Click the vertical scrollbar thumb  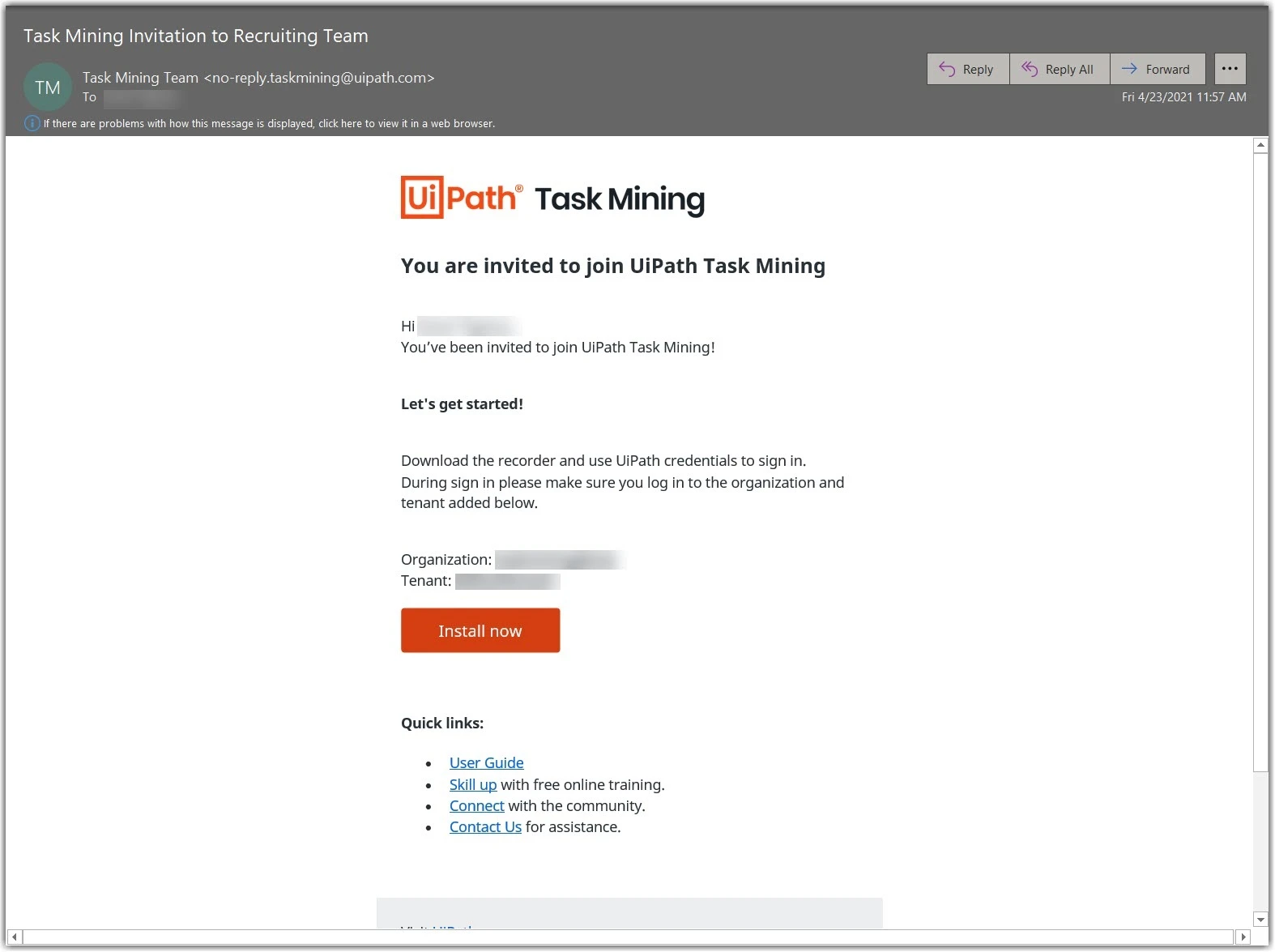click(x=1260, y=462)
